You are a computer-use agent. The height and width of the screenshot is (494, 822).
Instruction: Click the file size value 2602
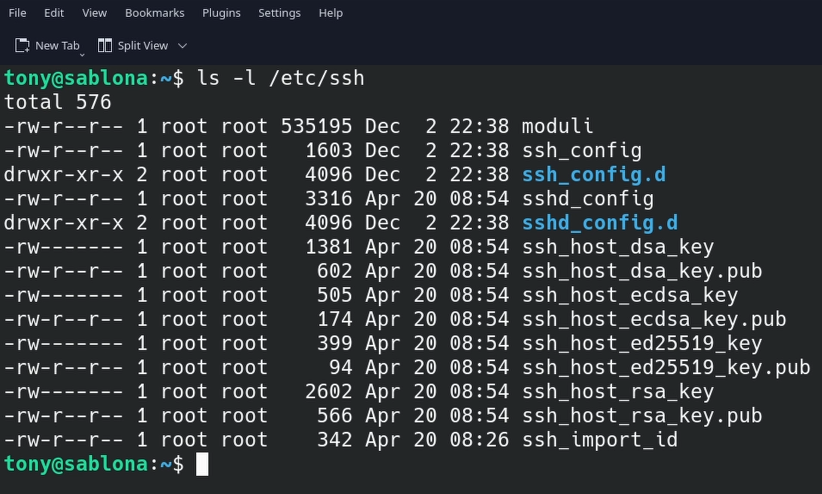point(329,392)
